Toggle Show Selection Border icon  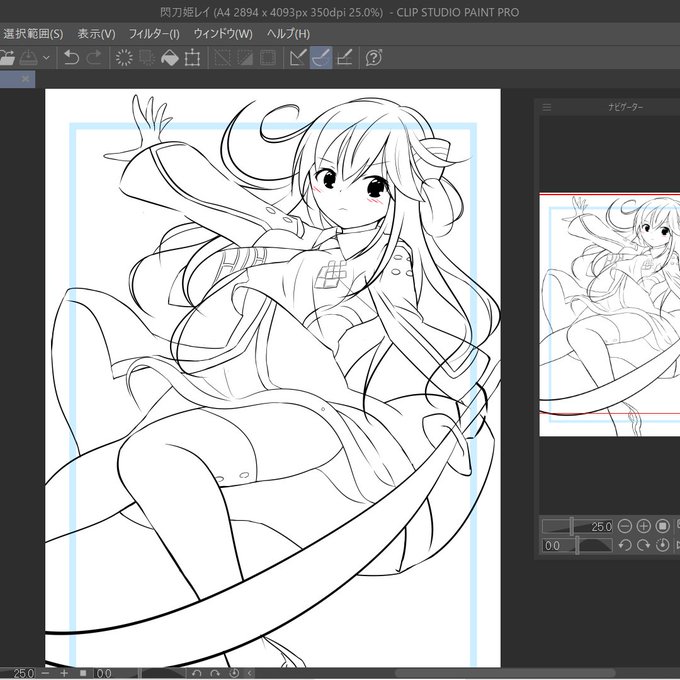click(268, 58)
